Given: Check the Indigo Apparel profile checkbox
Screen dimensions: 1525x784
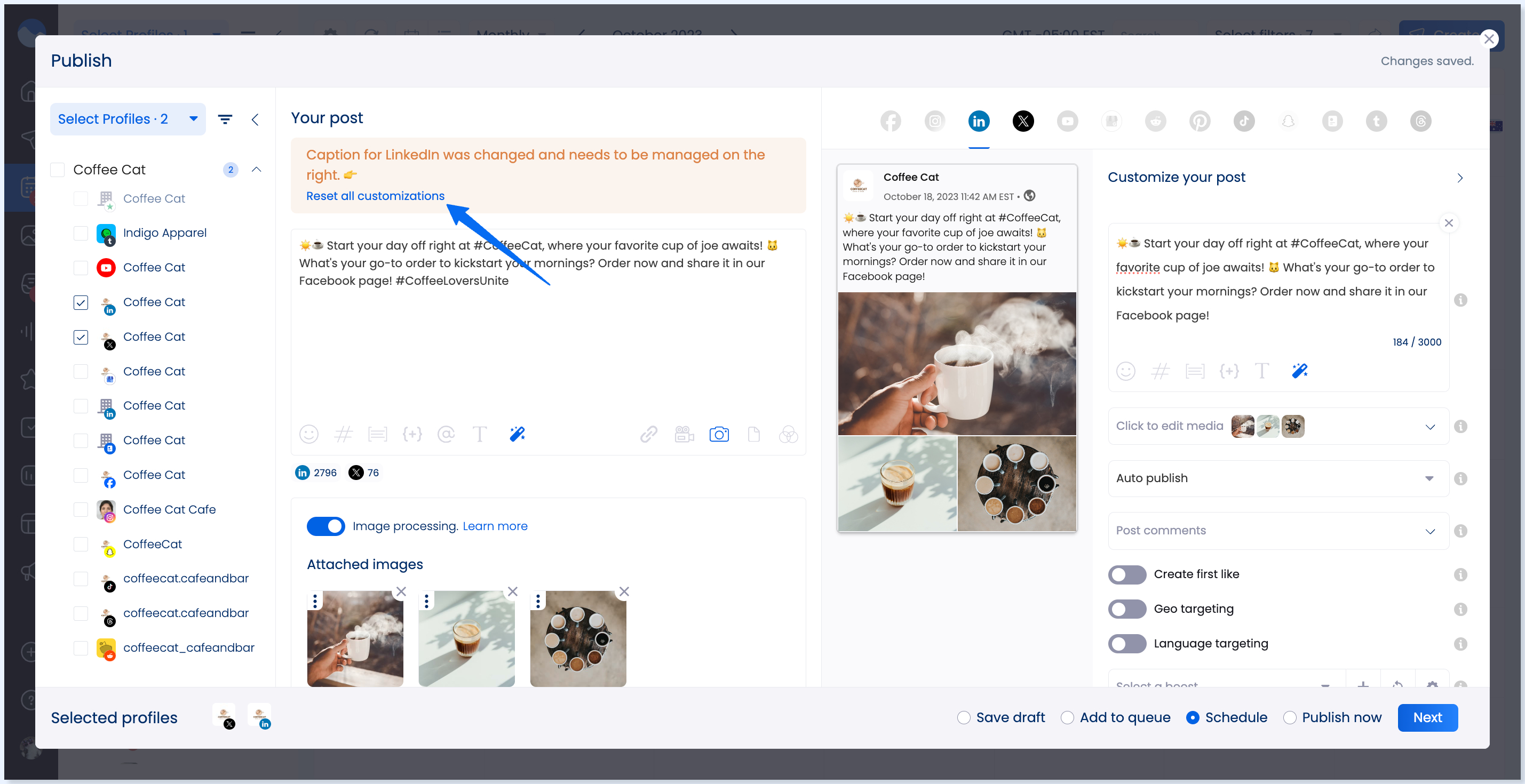Looking at the screenshot, I should (x=81, y=233).
